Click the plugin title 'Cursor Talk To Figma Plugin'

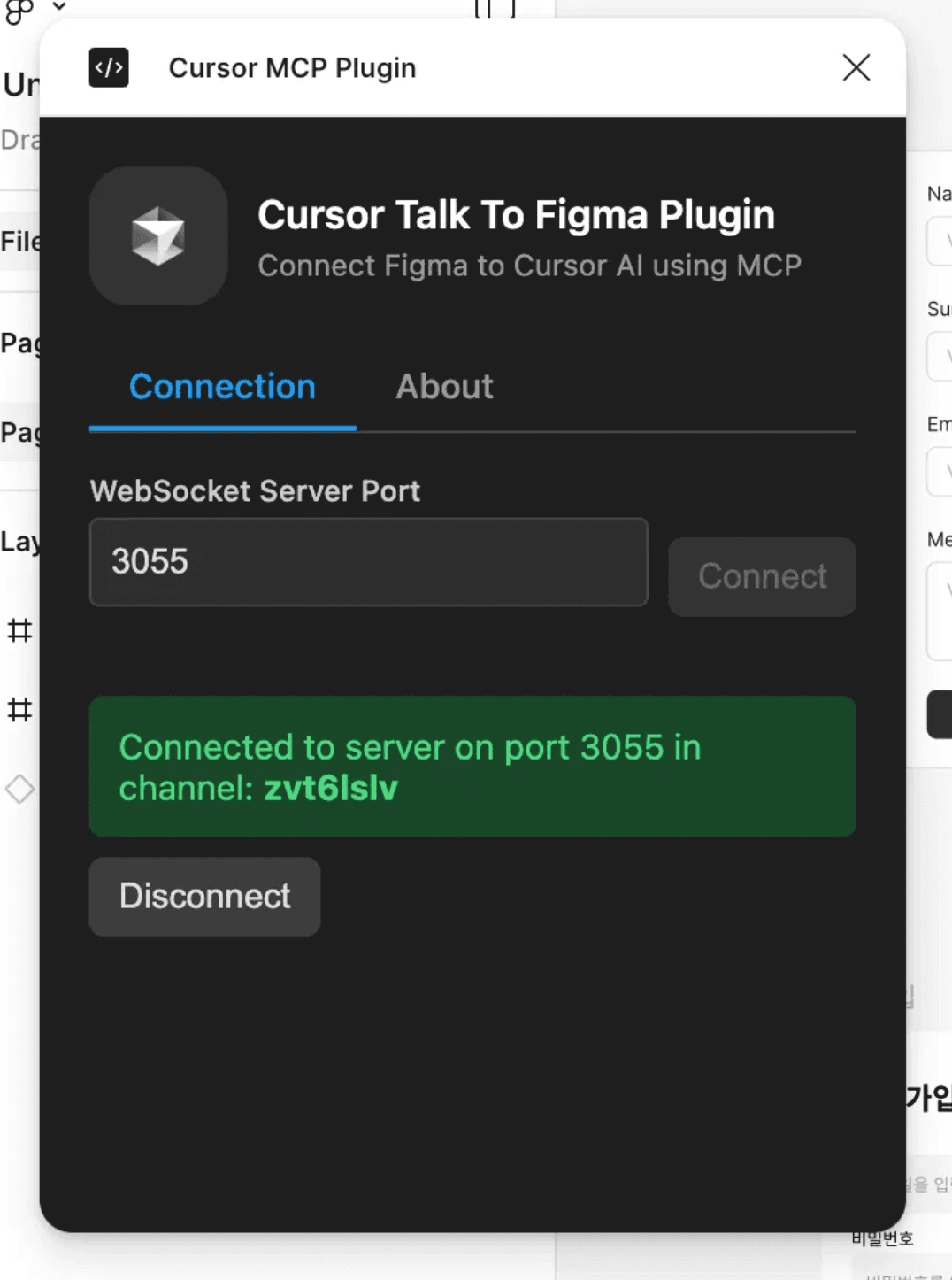tap(516, 215)
